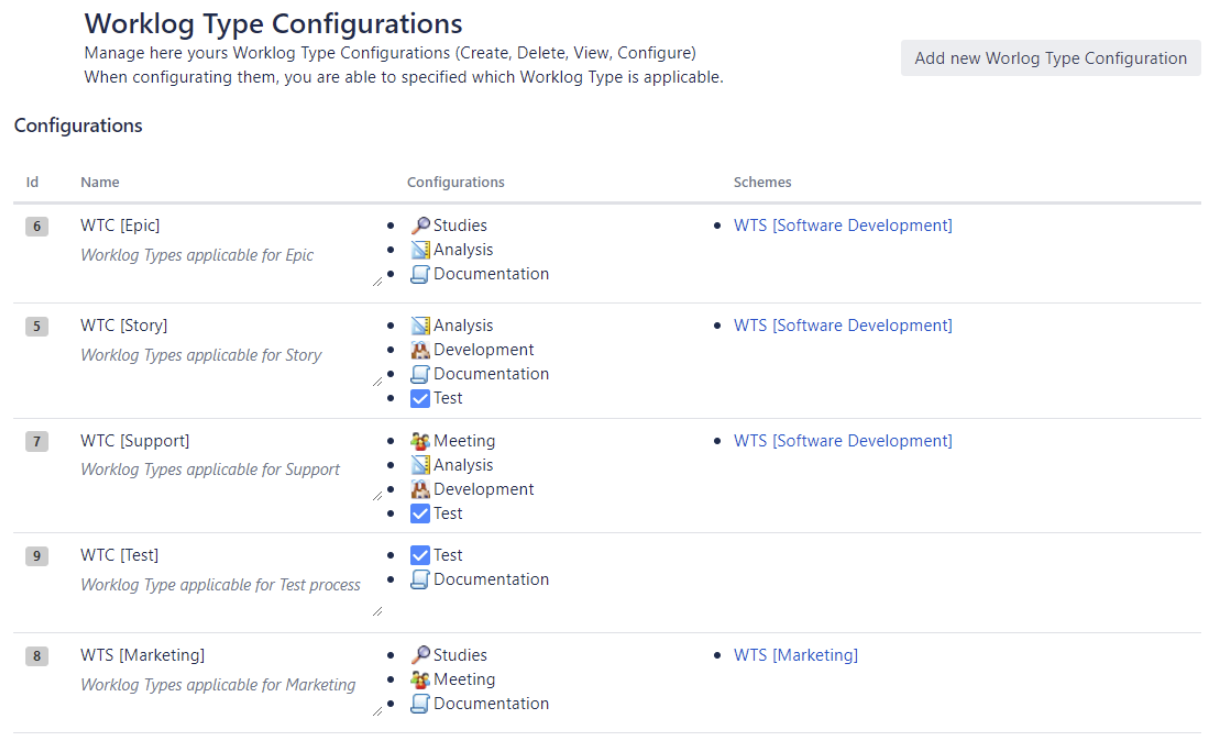Click the Meeting icon in WTC [Support] row
Viewport: 1217px width, 738px height.
(421, 441)
